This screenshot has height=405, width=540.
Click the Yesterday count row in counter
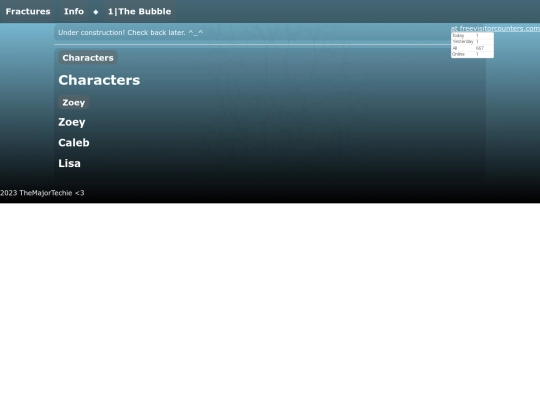tap(472, 41)
